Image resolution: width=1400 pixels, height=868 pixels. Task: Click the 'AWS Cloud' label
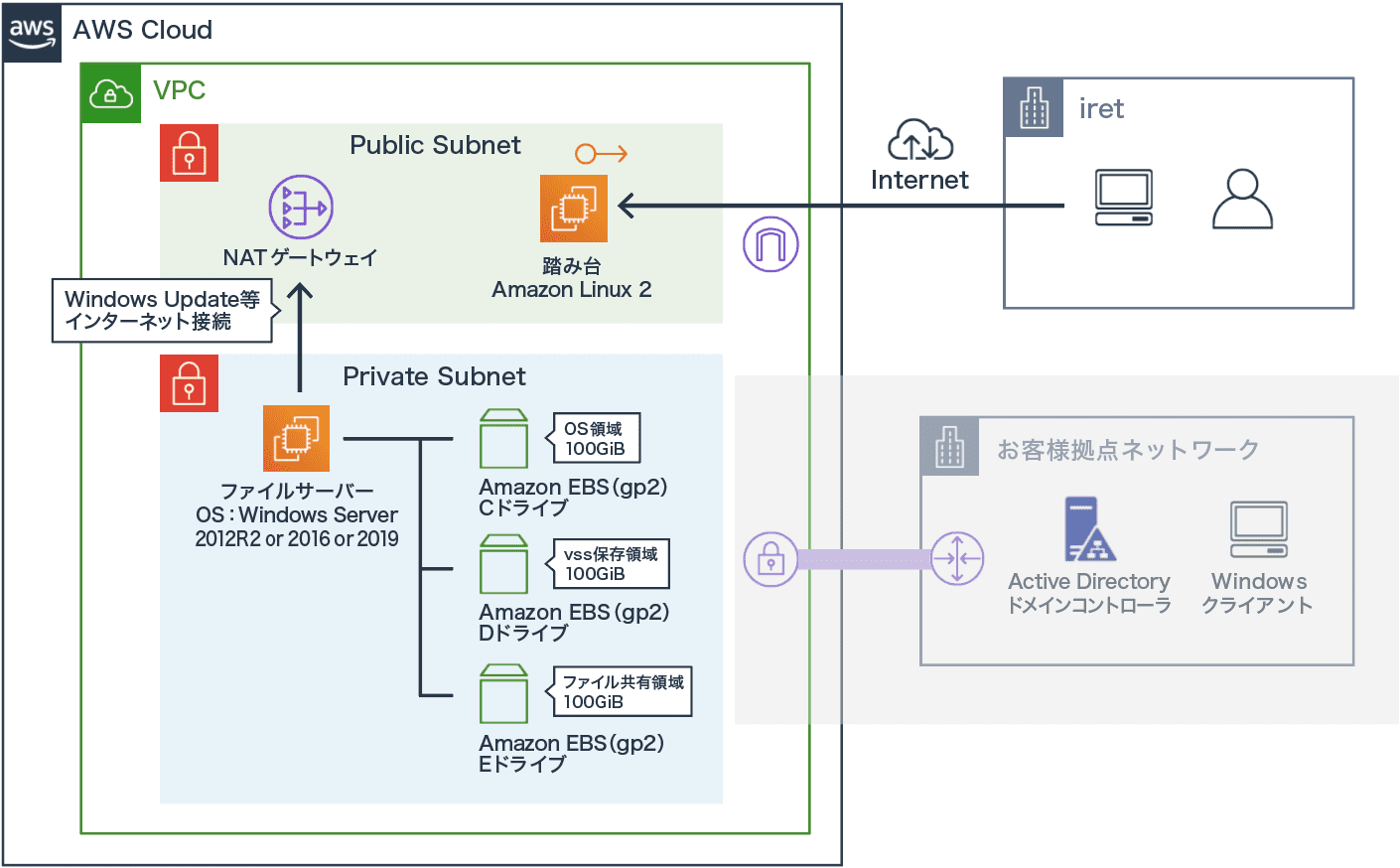[143, 30]
